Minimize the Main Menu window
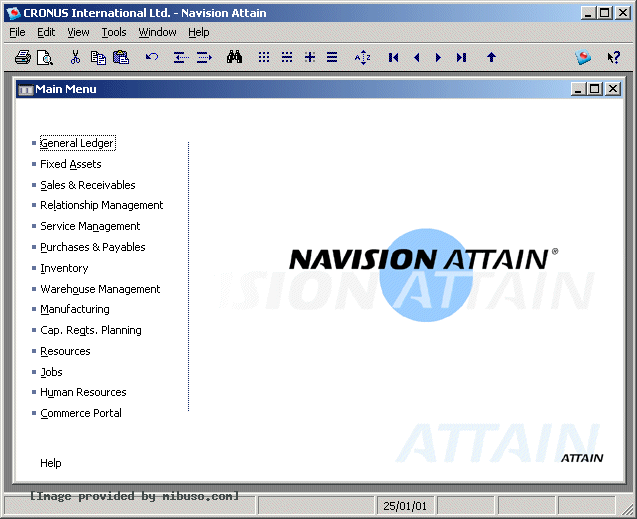637x519 pixels. [x=578, y=89]
